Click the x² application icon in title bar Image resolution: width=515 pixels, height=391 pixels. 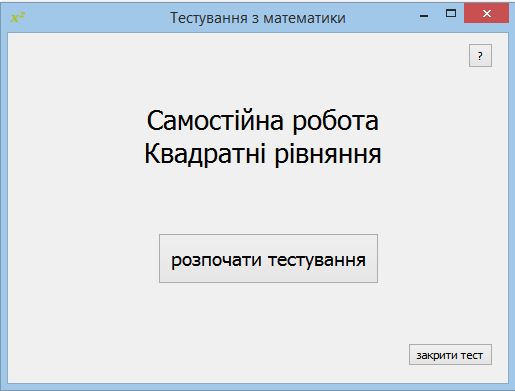pyautogui.click(x=18, y=17)
